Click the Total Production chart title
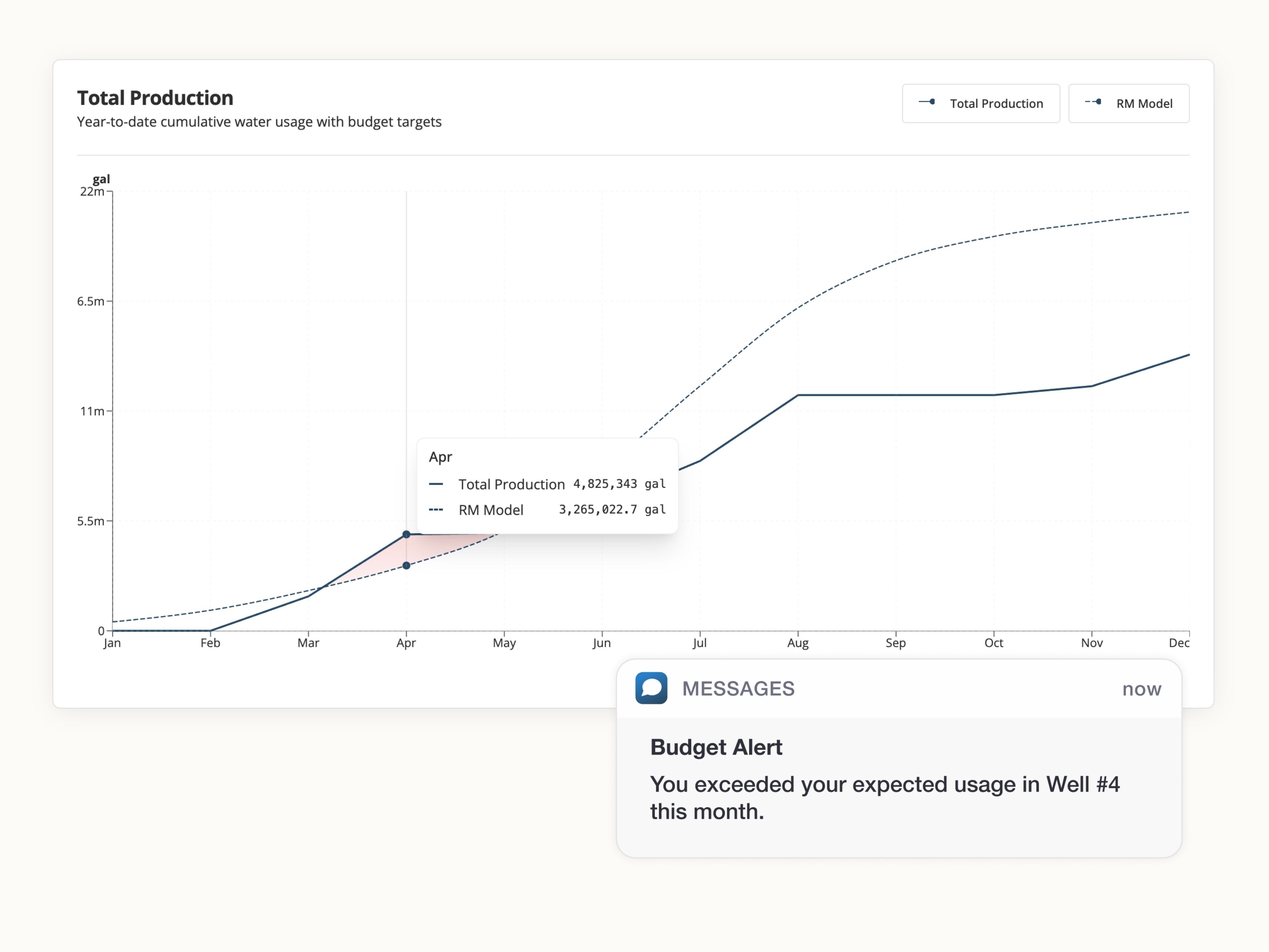 pos(155,98)
